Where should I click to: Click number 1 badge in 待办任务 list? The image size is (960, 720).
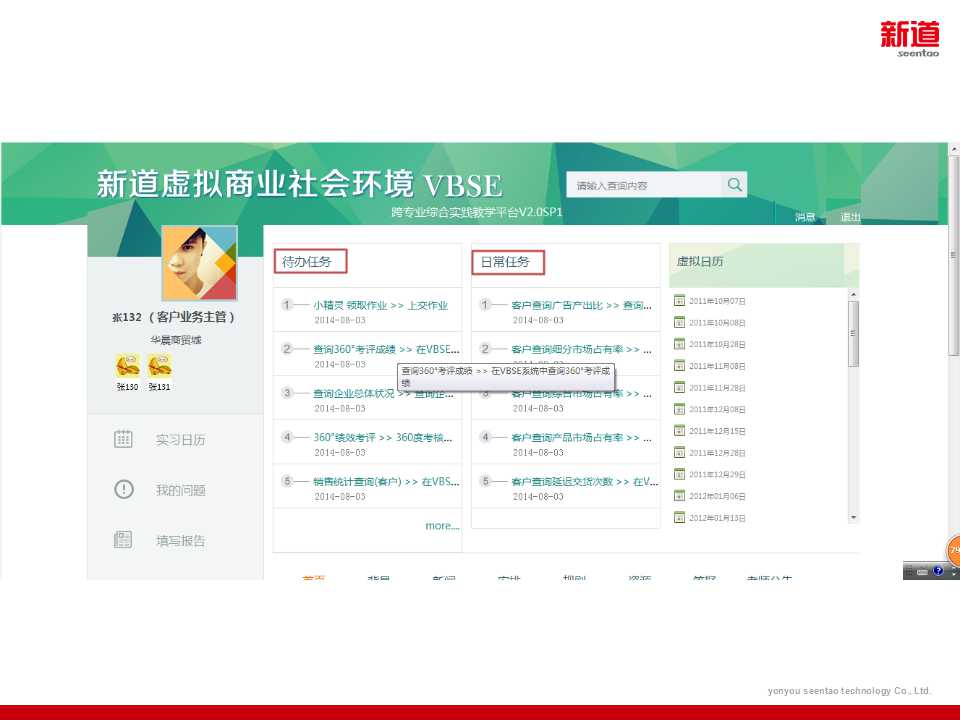click(287, 304)
